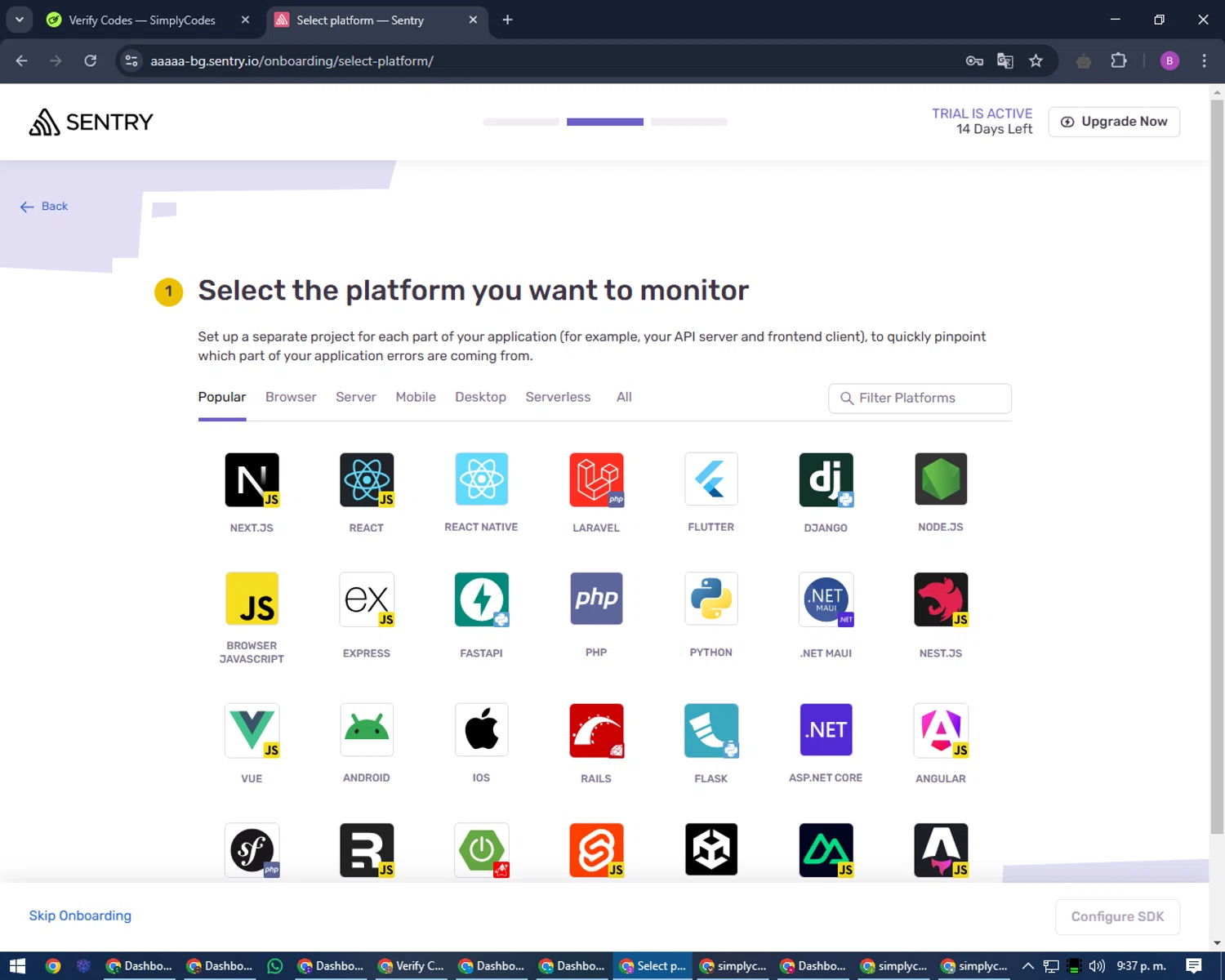1225x980 pixels.
Task: Pick the Vue platform icon
Action: (x=252, y=730)
